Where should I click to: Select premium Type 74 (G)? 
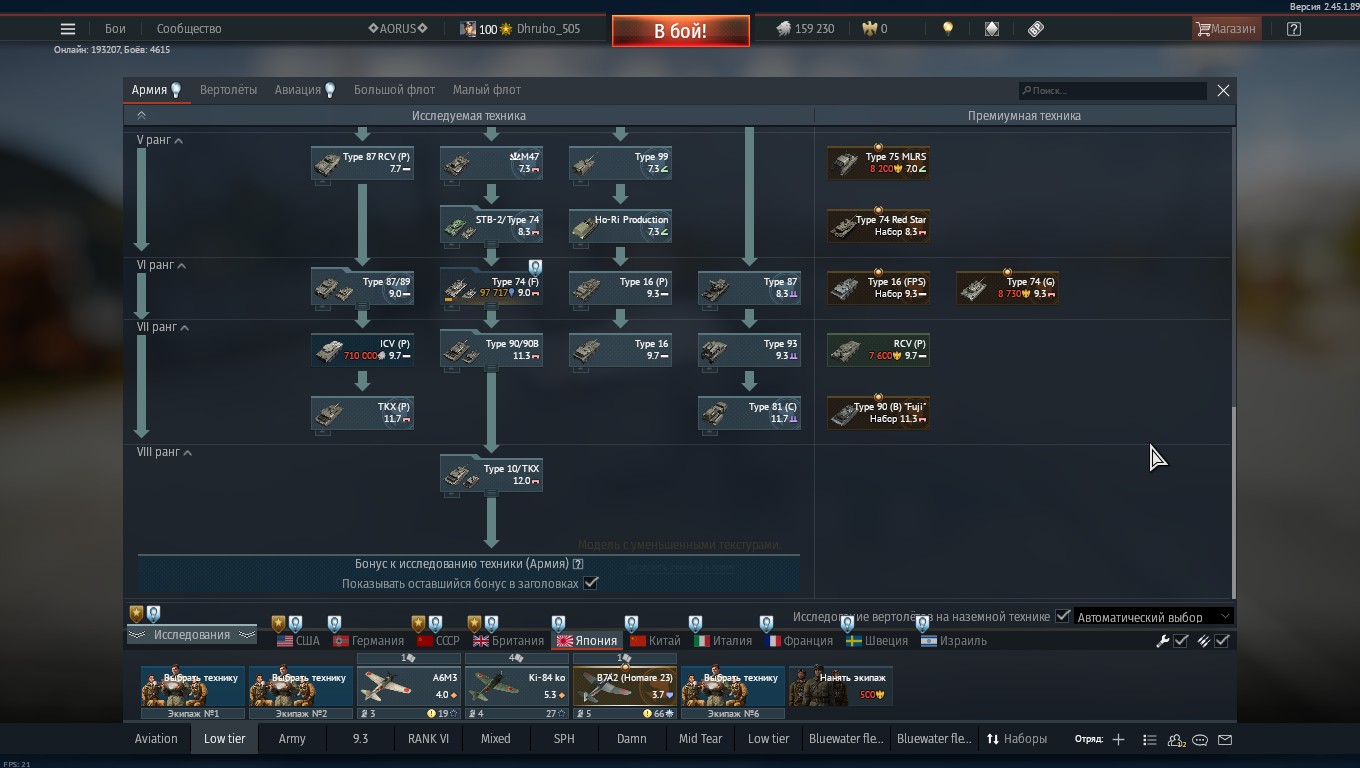1007,289
